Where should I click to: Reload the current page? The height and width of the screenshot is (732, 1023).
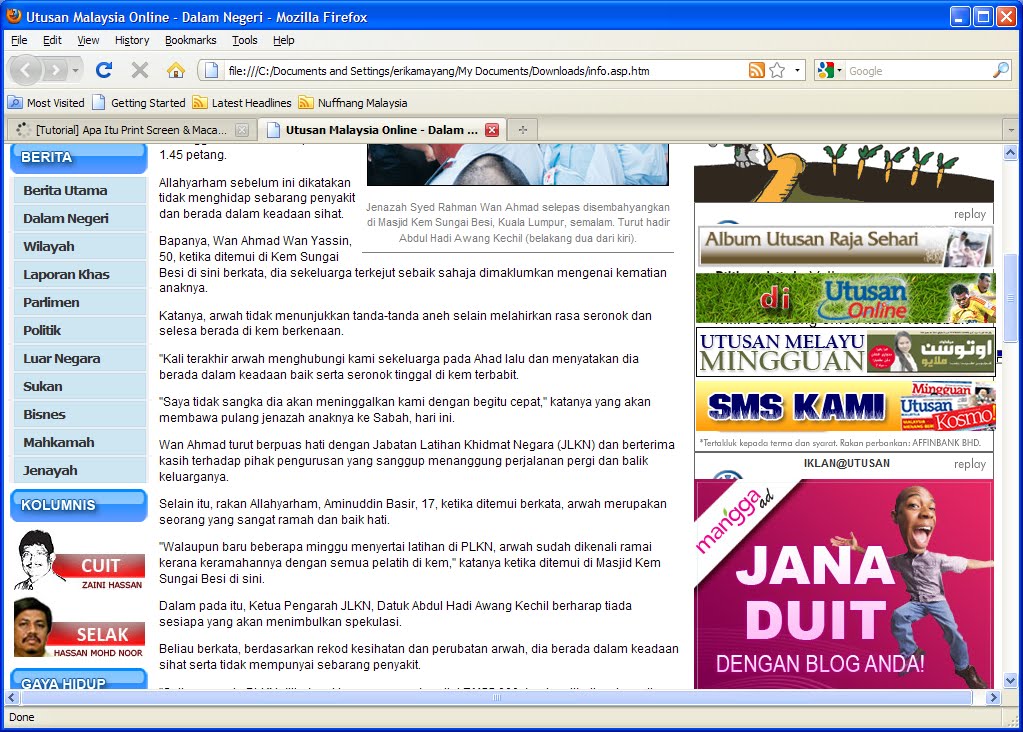point(104,70)
